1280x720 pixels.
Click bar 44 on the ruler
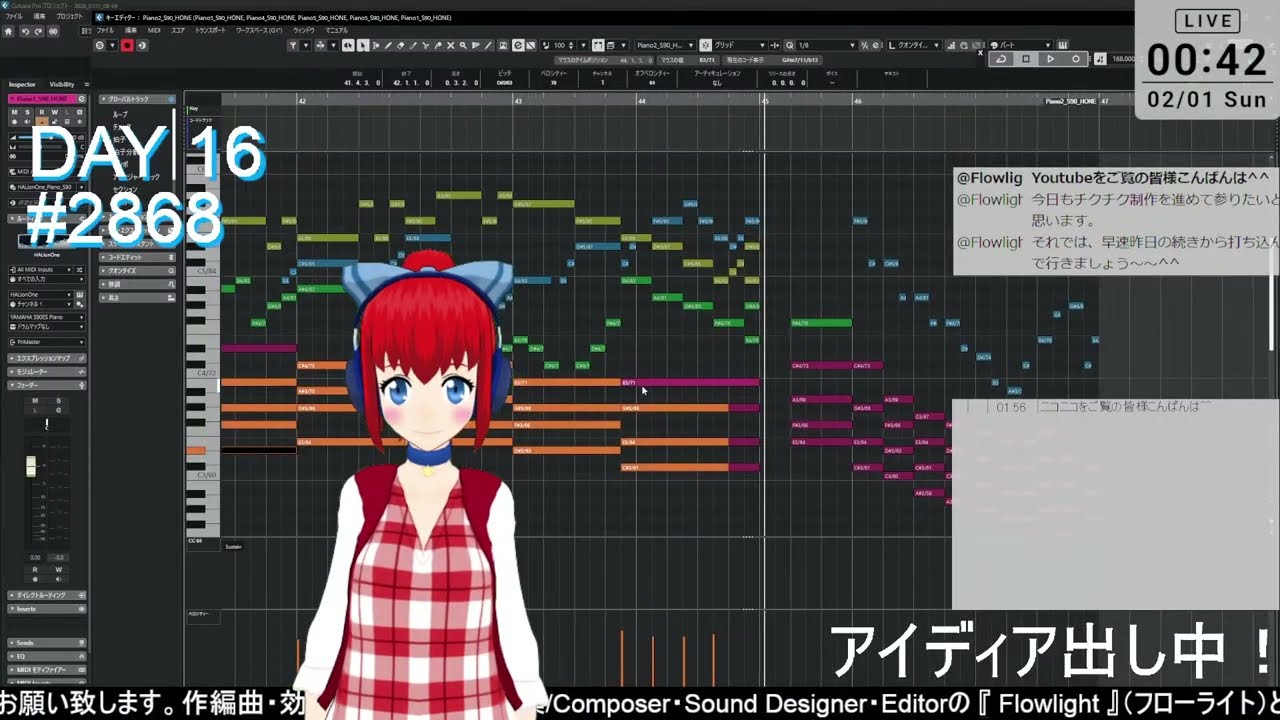(641, 100)
